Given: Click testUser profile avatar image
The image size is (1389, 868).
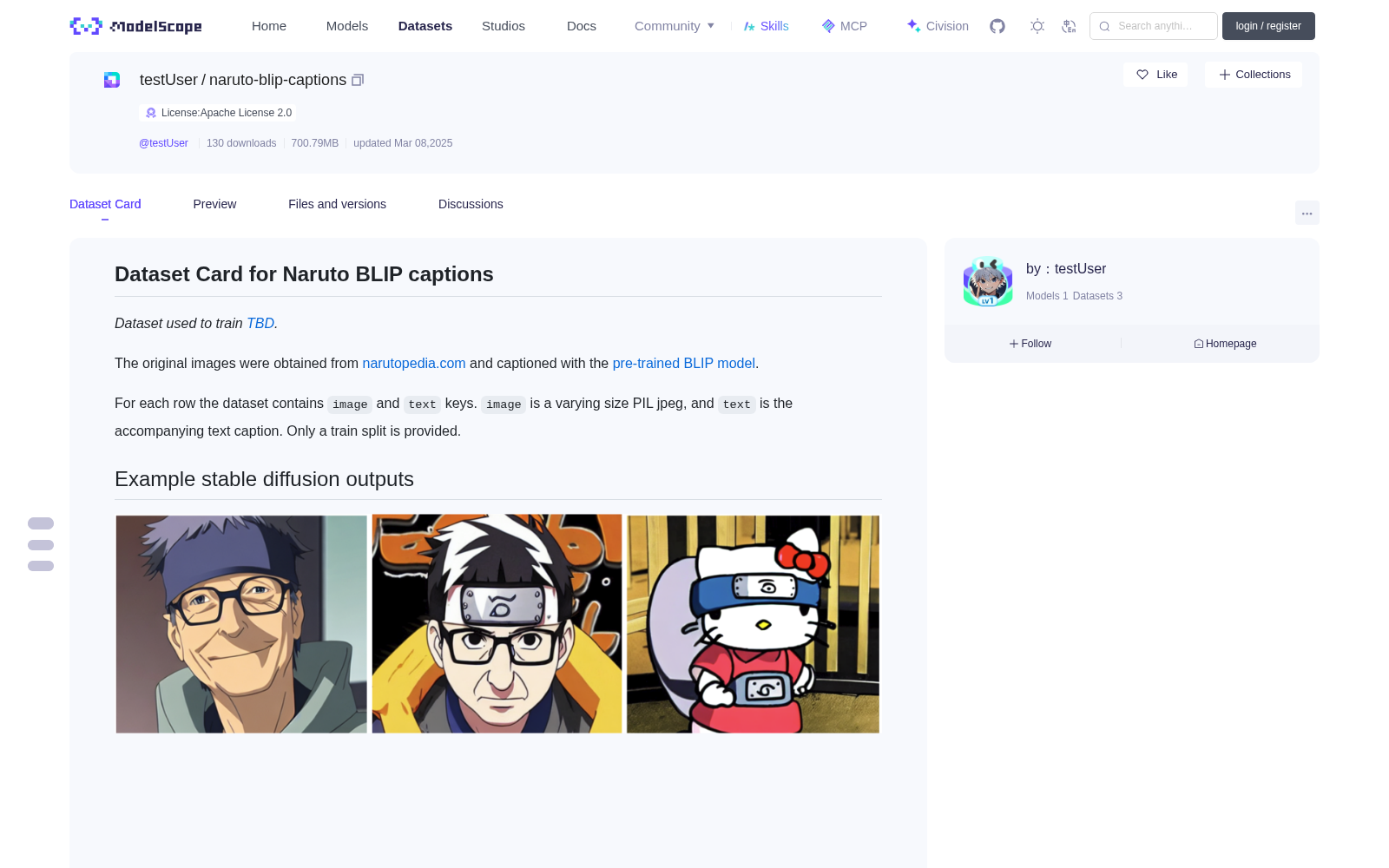Looking at the screenshot, I should 988,281.
